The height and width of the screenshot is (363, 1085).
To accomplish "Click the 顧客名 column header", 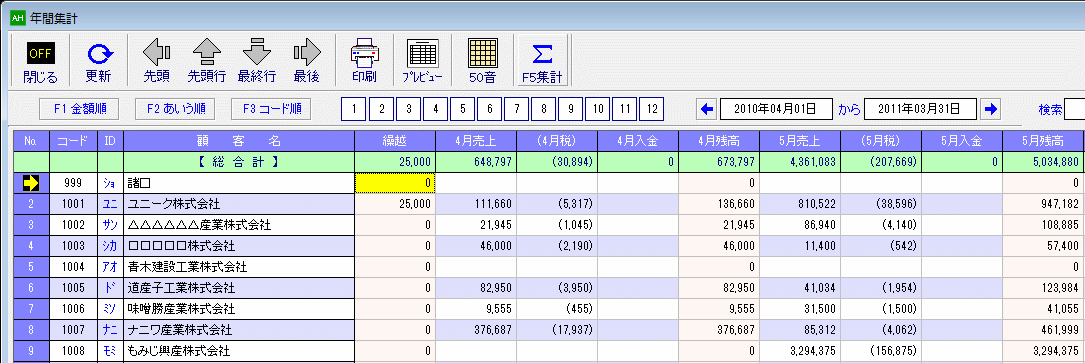I will click(x=239, y=141).
